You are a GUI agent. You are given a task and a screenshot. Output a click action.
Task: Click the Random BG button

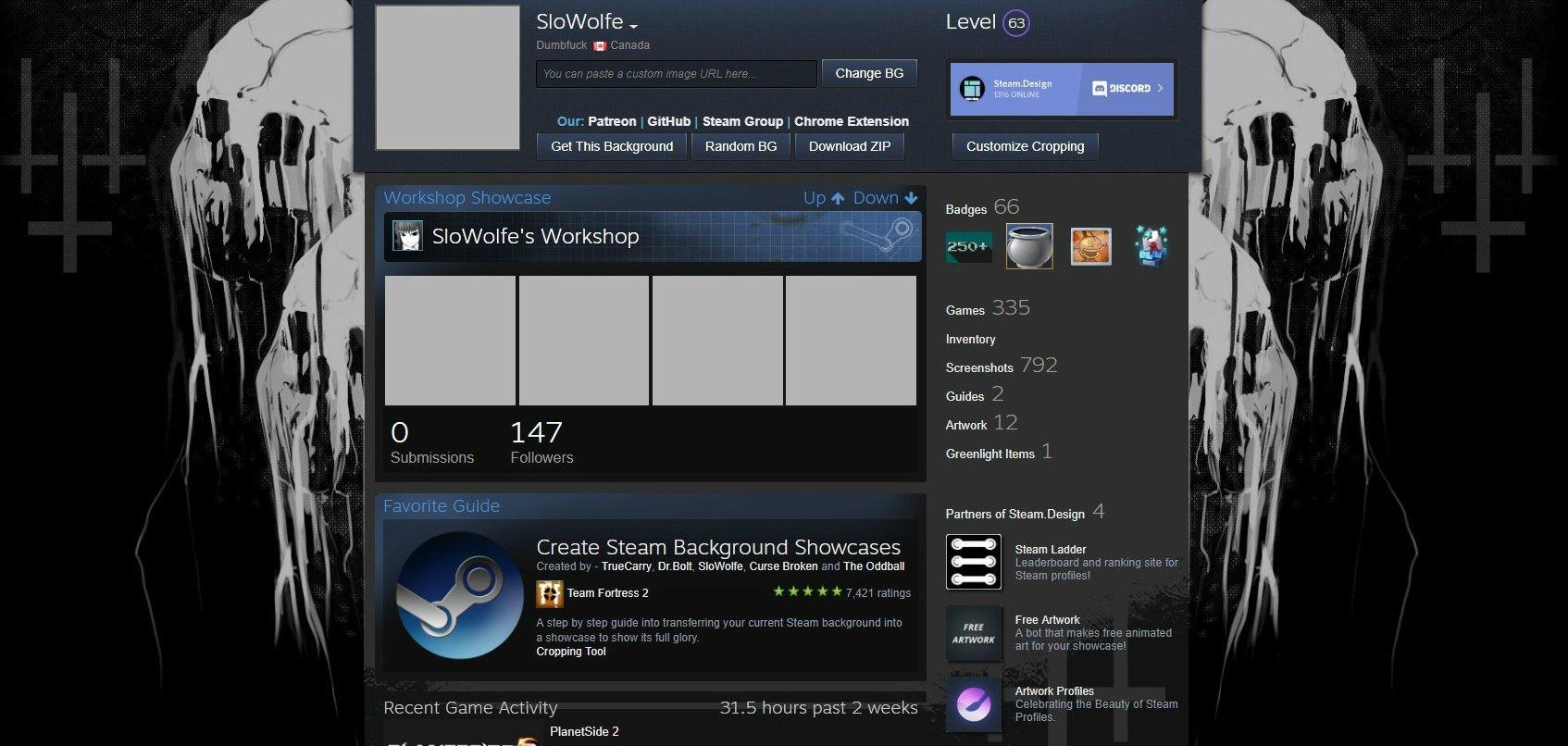coord(740,146)
